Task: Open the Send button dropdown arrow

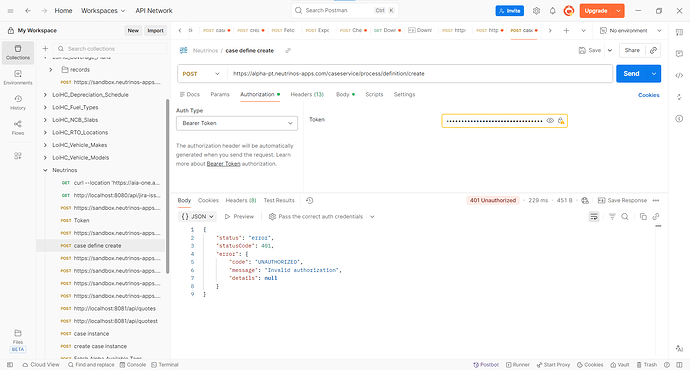Action: (653, 74)
